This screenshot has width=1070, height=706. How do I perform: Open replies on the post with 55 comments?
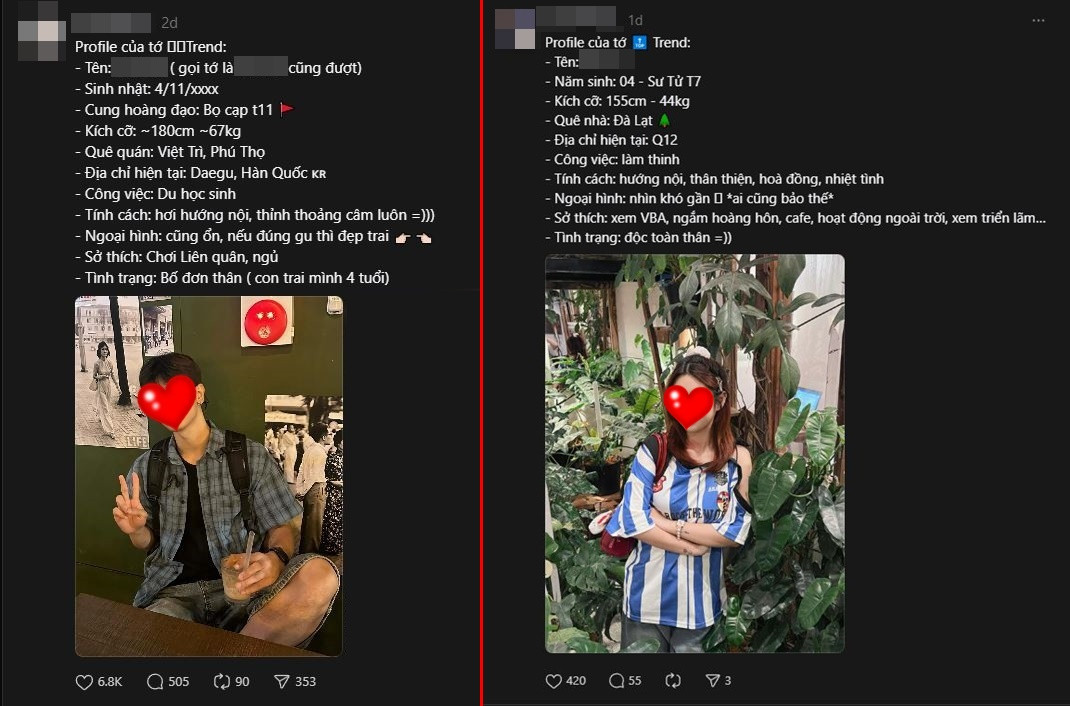click(x=617, y=681)
